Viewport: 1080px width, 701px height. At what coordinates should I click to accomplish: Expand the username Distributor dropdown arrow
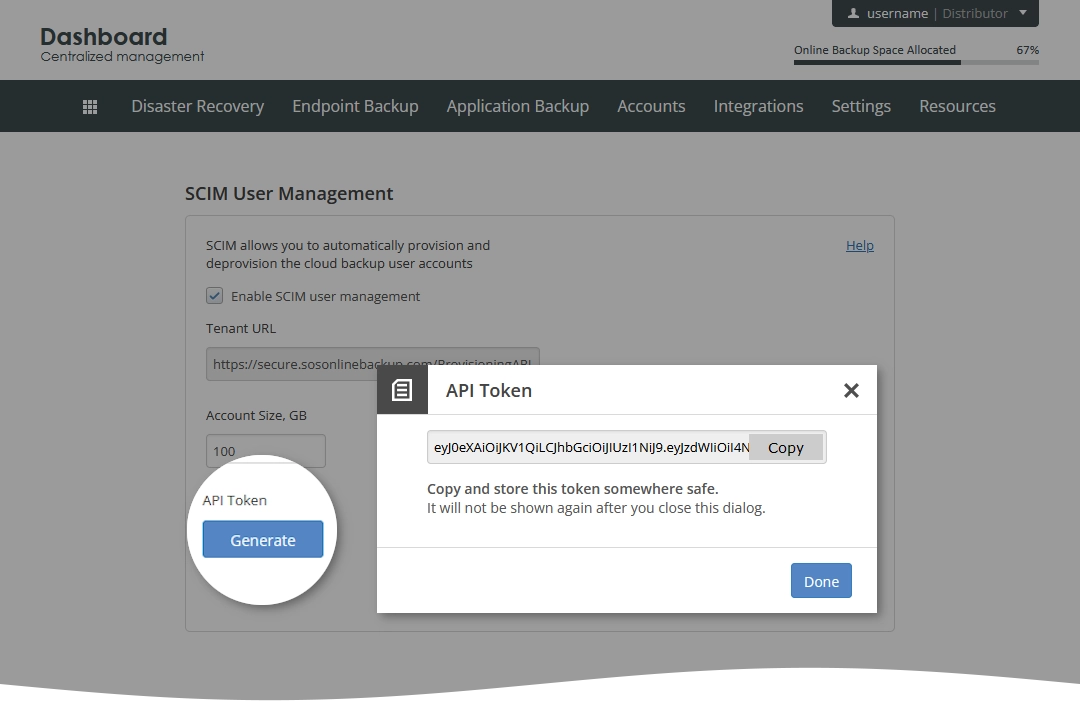coord(1023,12)
